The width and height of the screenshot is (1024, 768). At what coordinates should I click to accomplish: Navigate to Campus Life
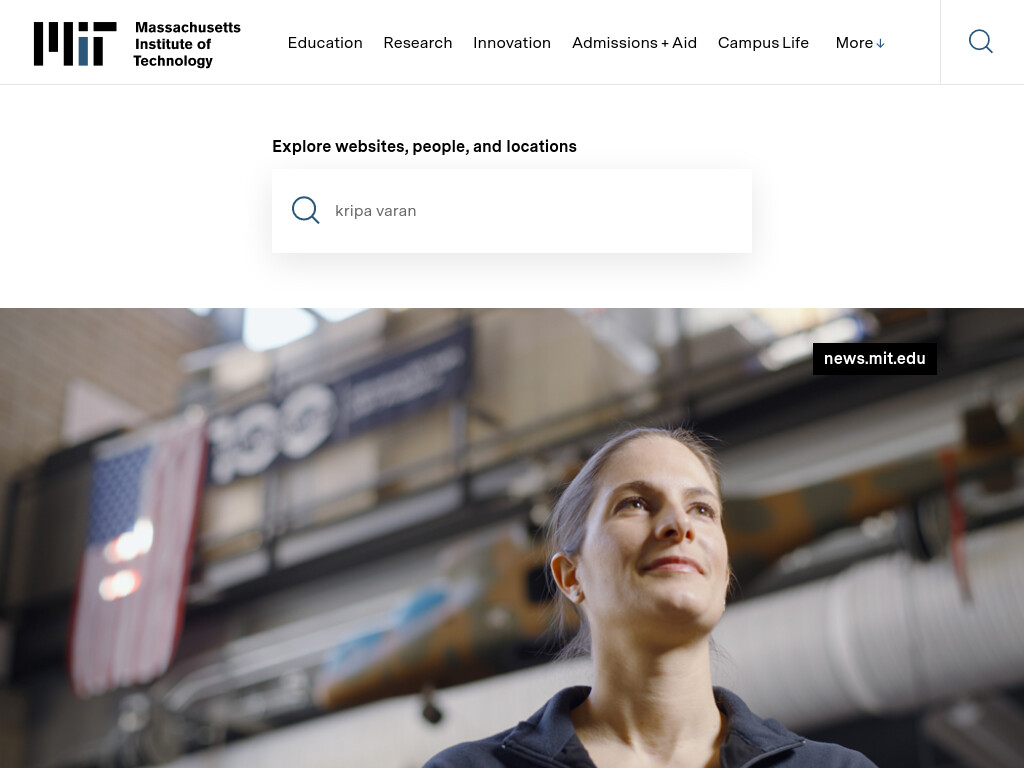[763, 42]
